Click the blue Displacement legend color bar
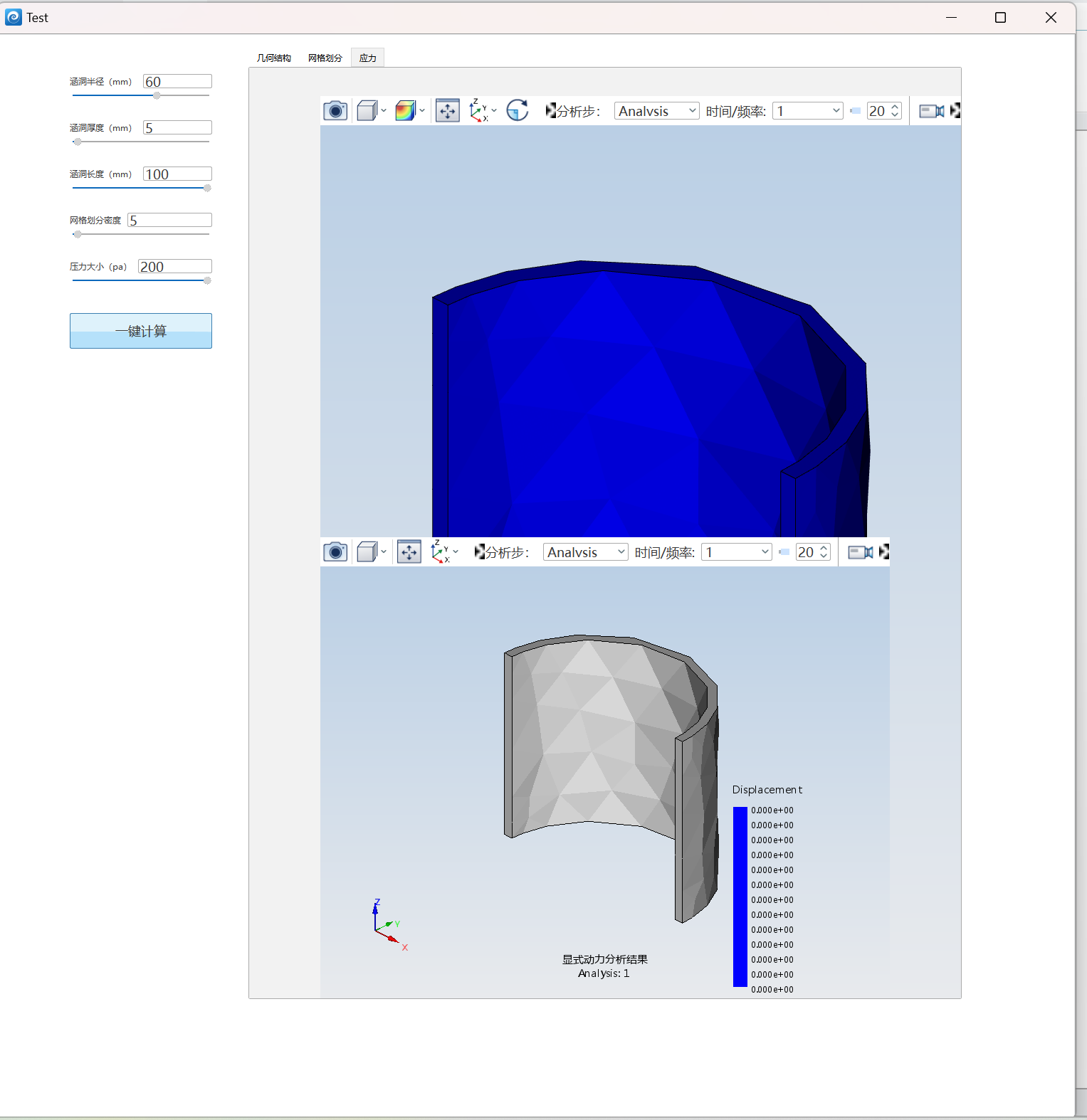The height and width of the screenshot is (1120, 1087). [x=740, y=897]
